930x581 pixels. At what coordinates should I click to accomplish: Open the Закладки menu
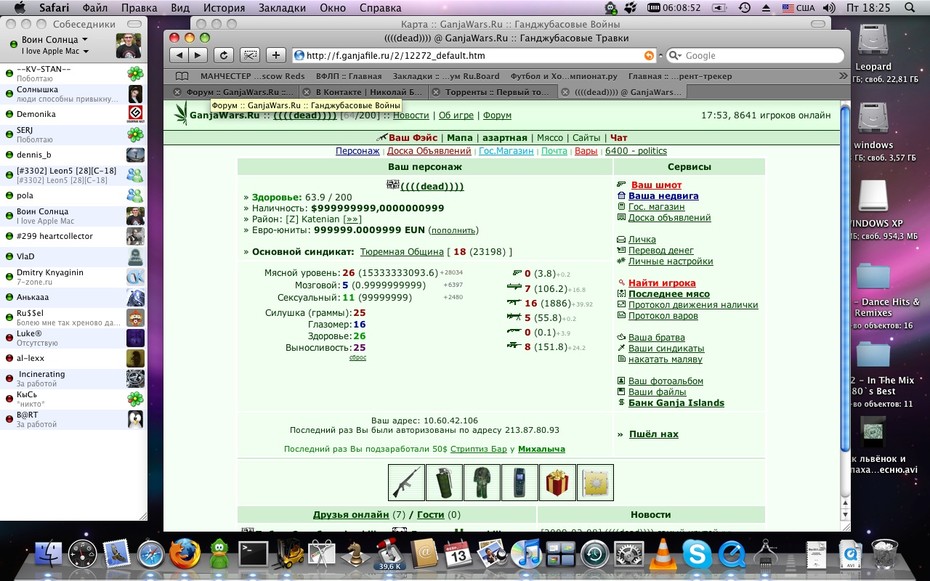[282, 8]
